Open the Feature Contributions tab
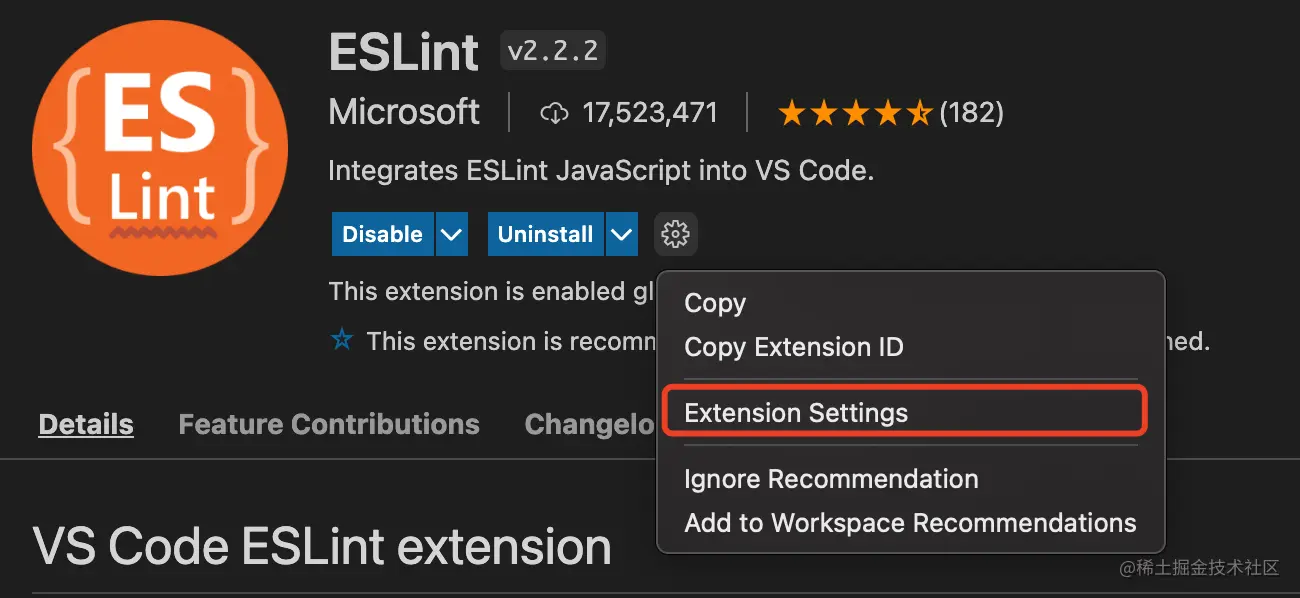 tap(329, 424)
